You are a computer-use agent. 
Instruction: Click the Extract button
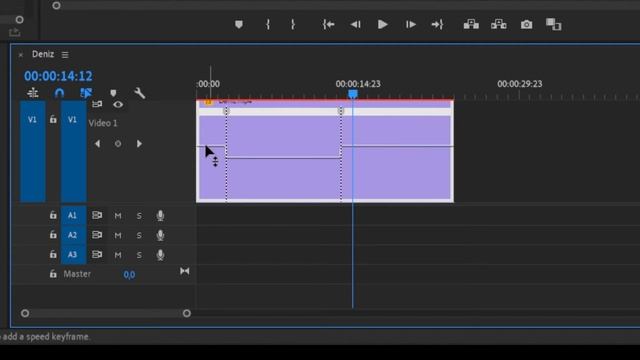point(499,24)
